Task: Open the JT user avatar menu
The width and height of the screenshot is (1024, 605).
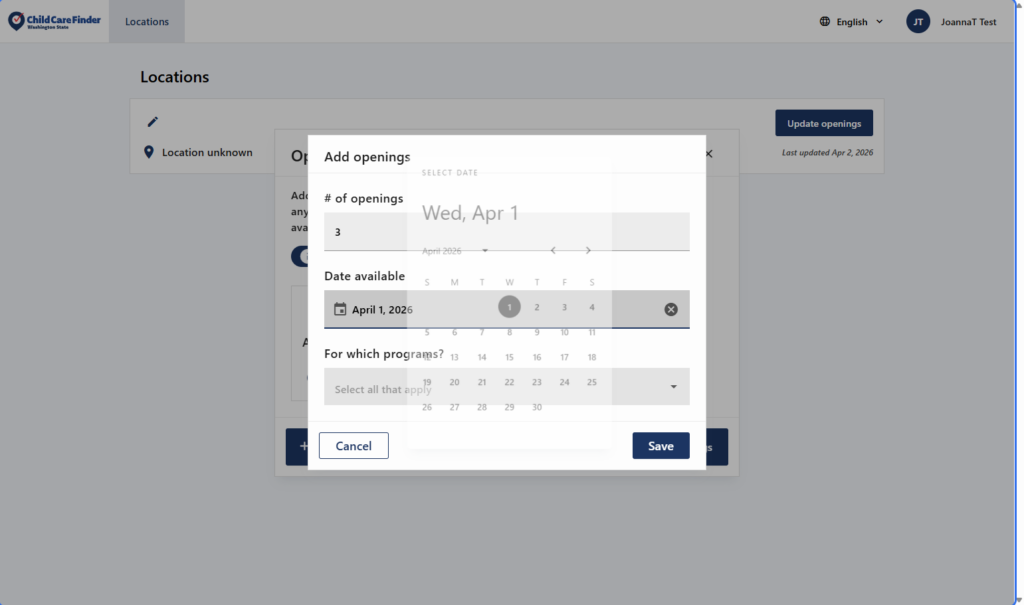Action: tap(918, 21)
